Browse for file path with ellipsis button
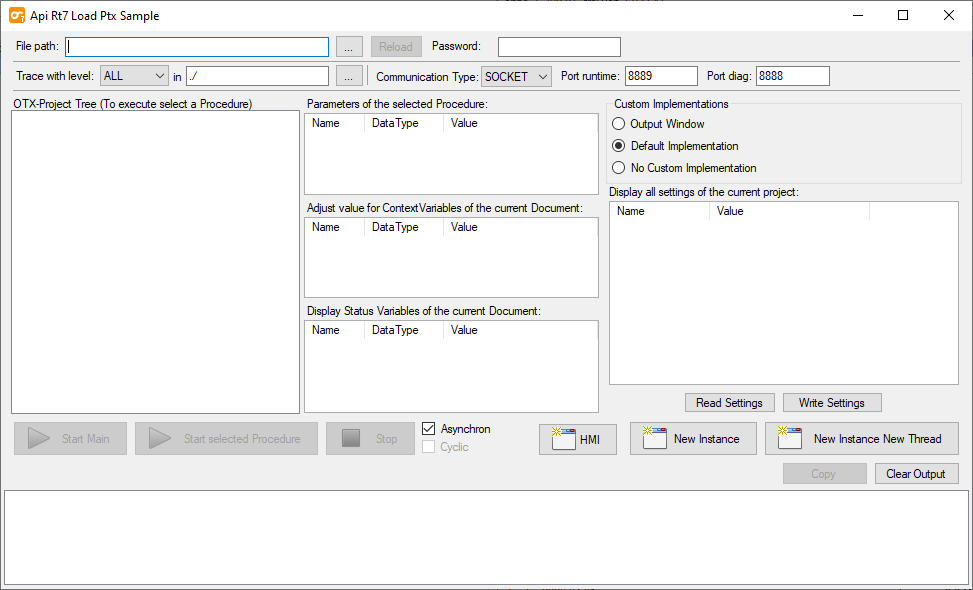973x590 pixels. click(348, 47)
